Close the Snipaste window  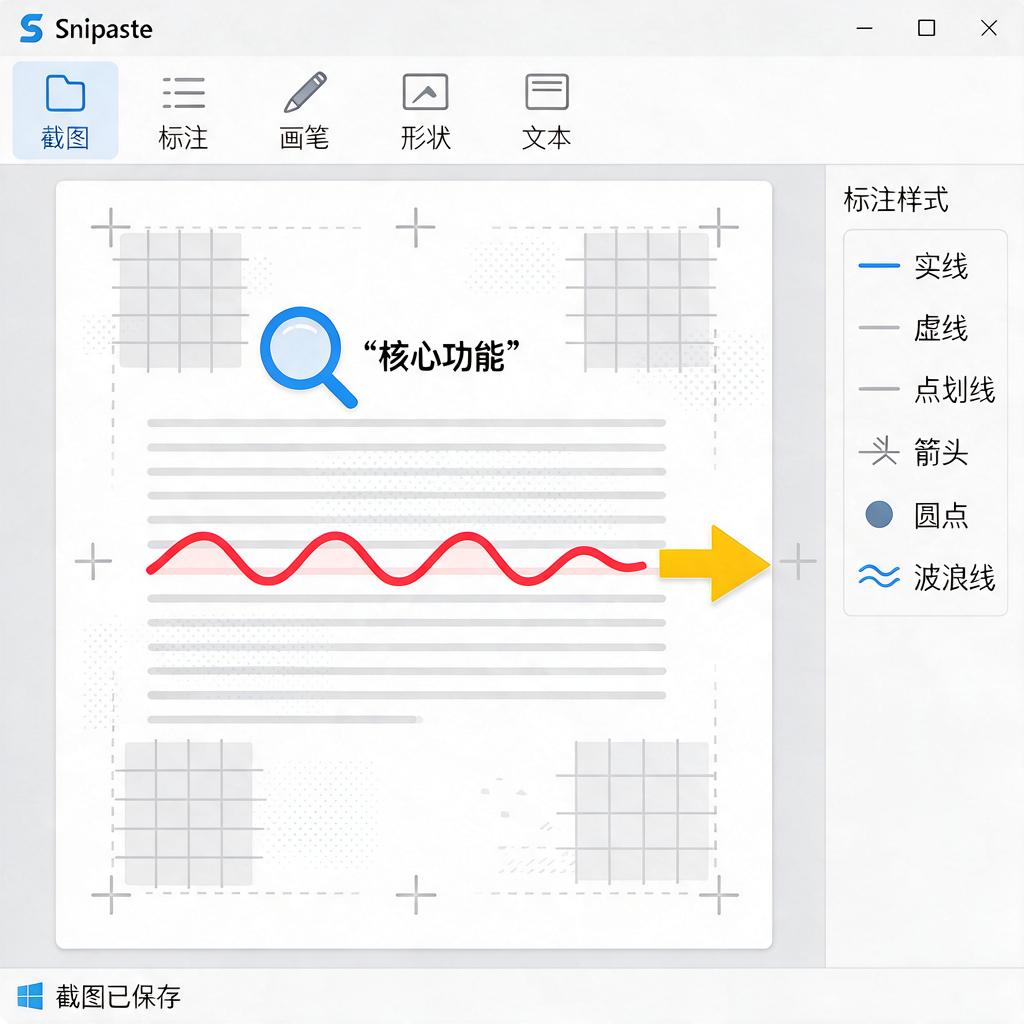tap(989, 28)
